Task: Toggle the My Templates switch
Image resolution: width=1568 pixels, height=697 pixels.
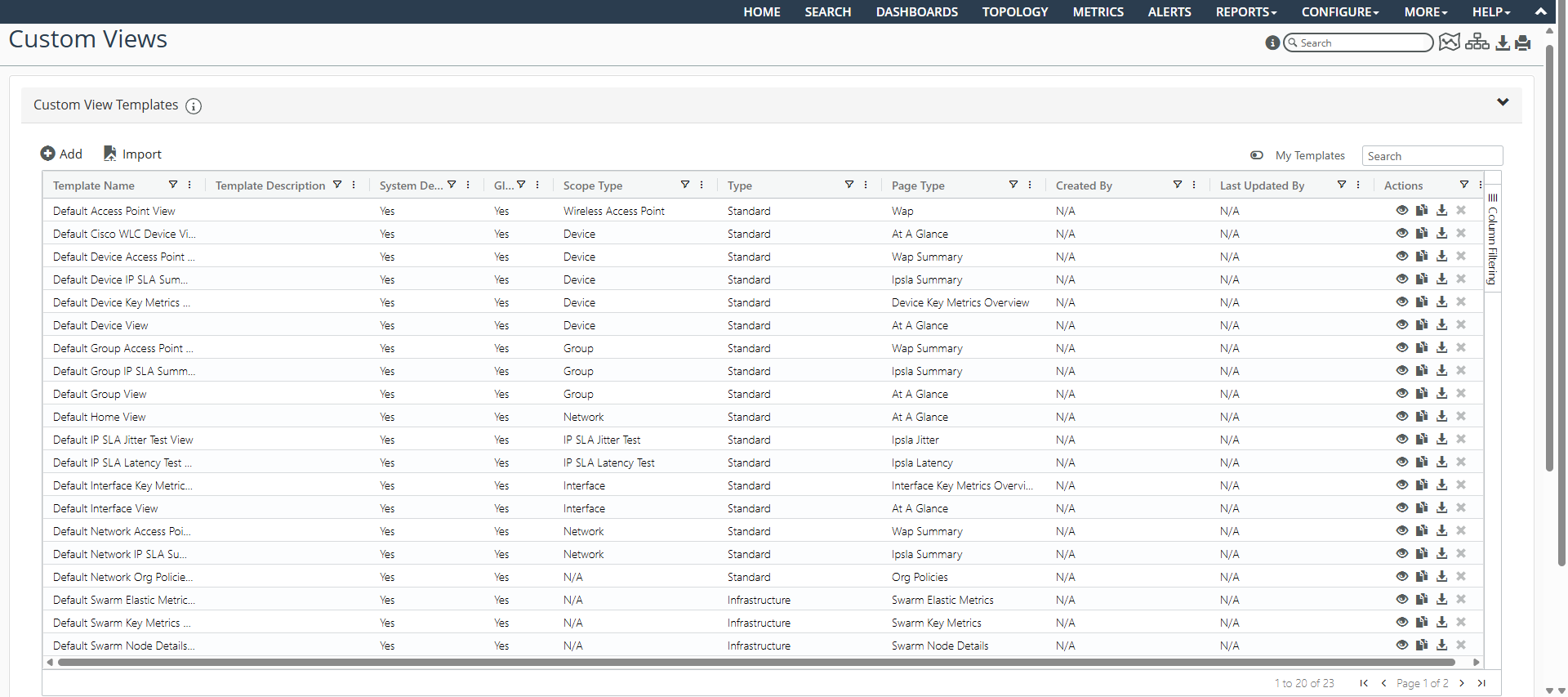Action: [x=1257, y=155]
